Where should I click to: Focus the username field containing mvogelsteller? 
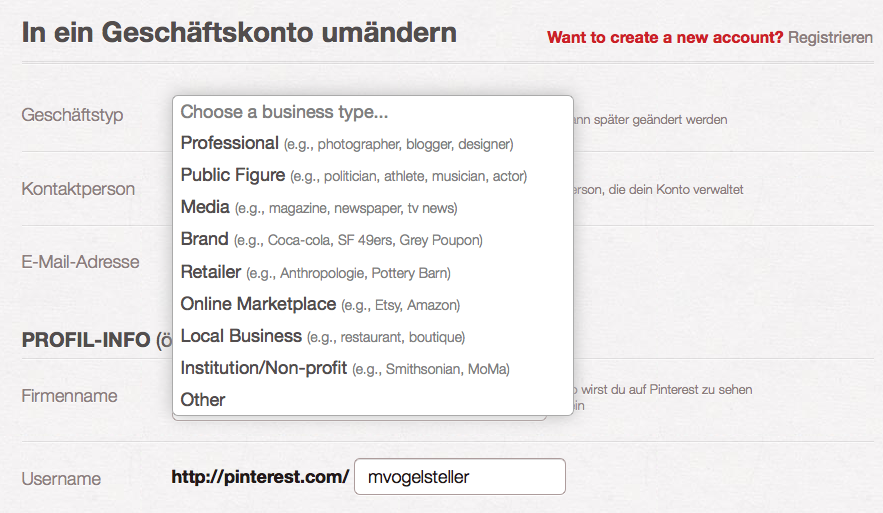tap(460, 477)
